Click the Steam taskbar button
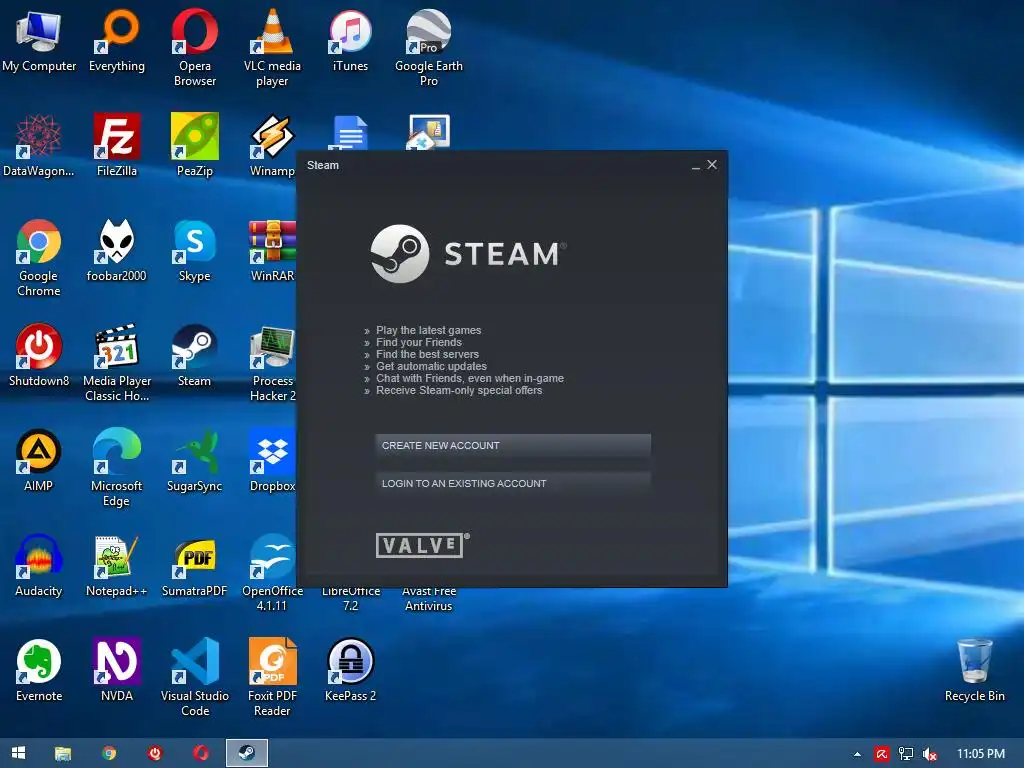 point(247,753)
